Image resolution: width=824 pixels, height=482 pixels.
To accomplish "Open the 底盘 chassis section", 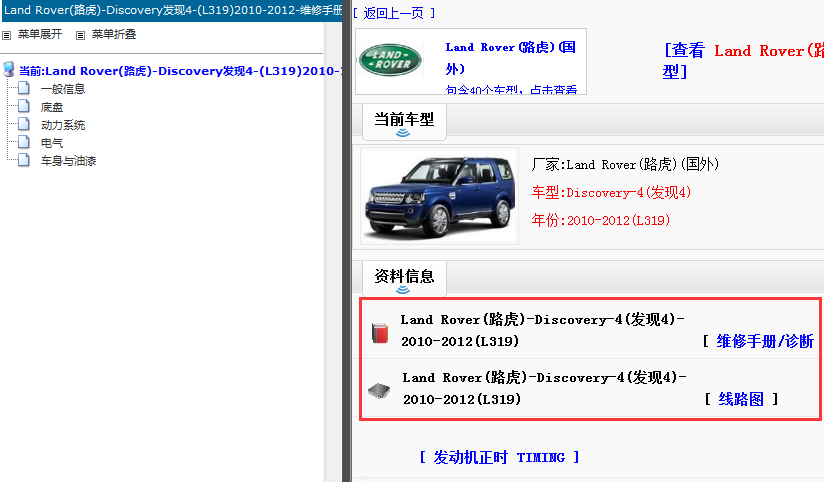I will (x=52, y=107).
